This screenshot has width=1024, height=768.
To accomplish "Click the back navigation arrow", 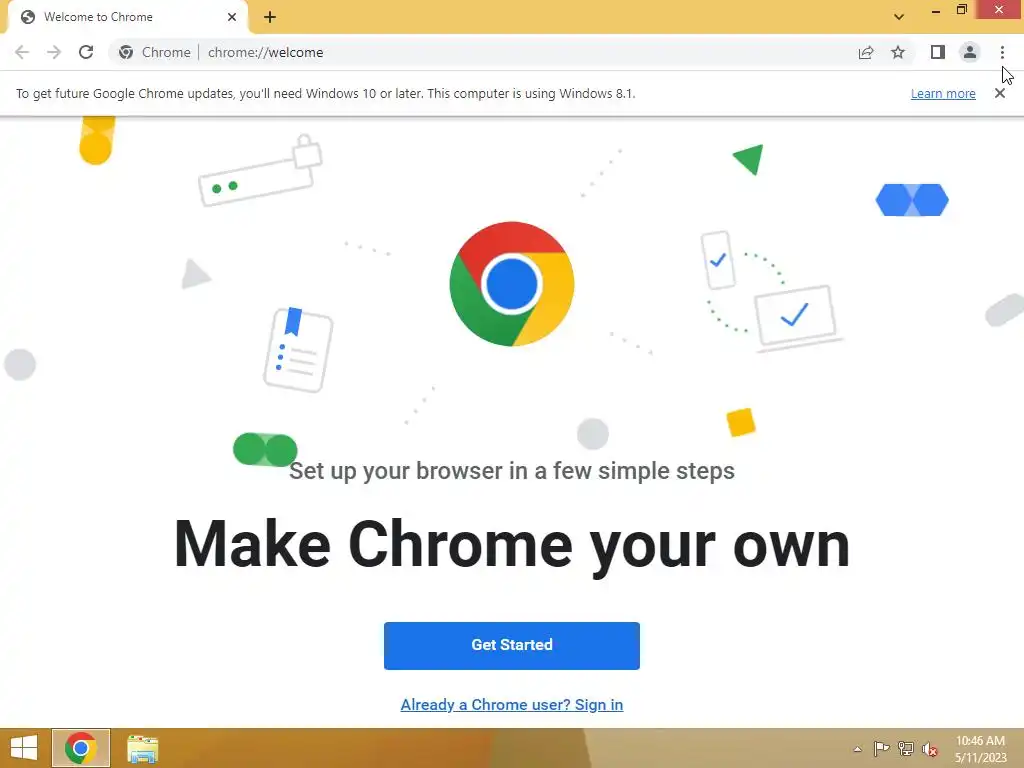I will (22, 52).
